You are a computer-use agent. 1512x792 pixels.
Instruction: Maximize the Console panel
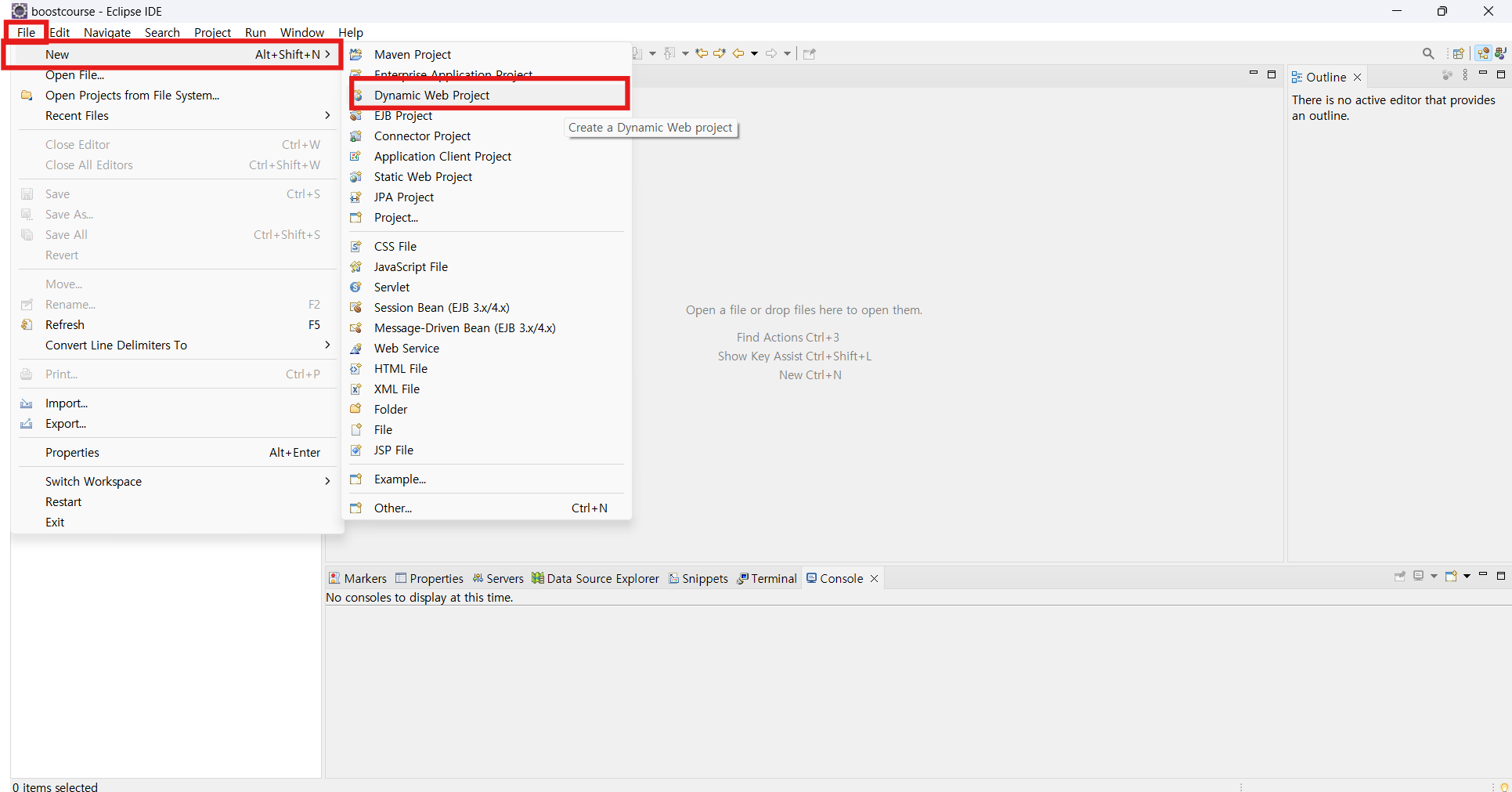click(1501, 576)
